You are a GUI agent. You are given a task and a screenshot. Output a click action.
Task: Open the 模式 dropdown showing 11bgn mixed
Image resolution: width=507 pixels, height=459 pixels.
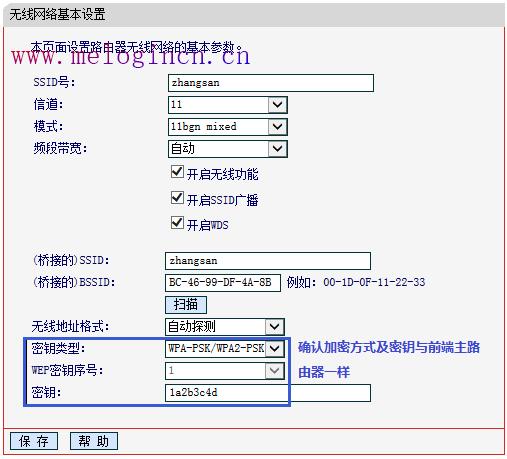[227, 127]
